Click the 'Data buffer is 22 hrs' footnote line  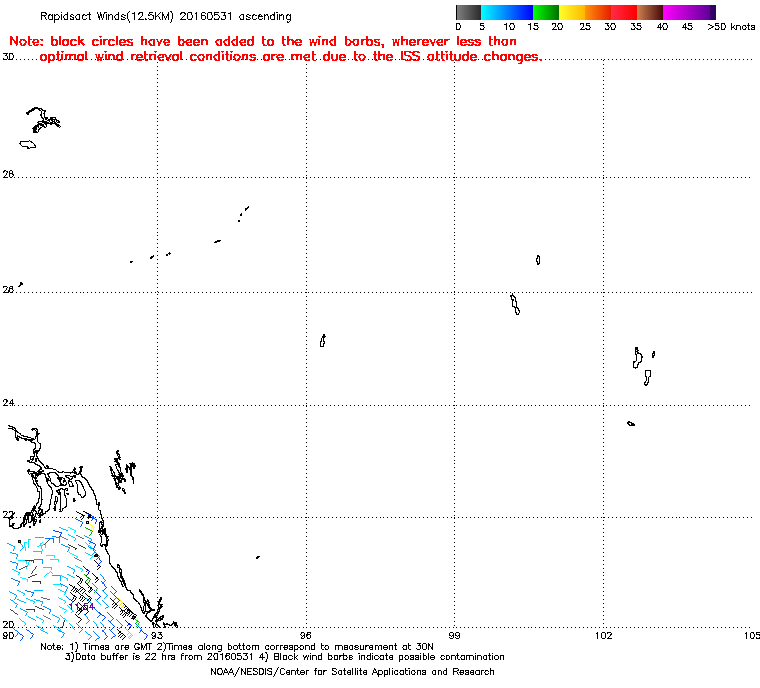click(285, 657)
